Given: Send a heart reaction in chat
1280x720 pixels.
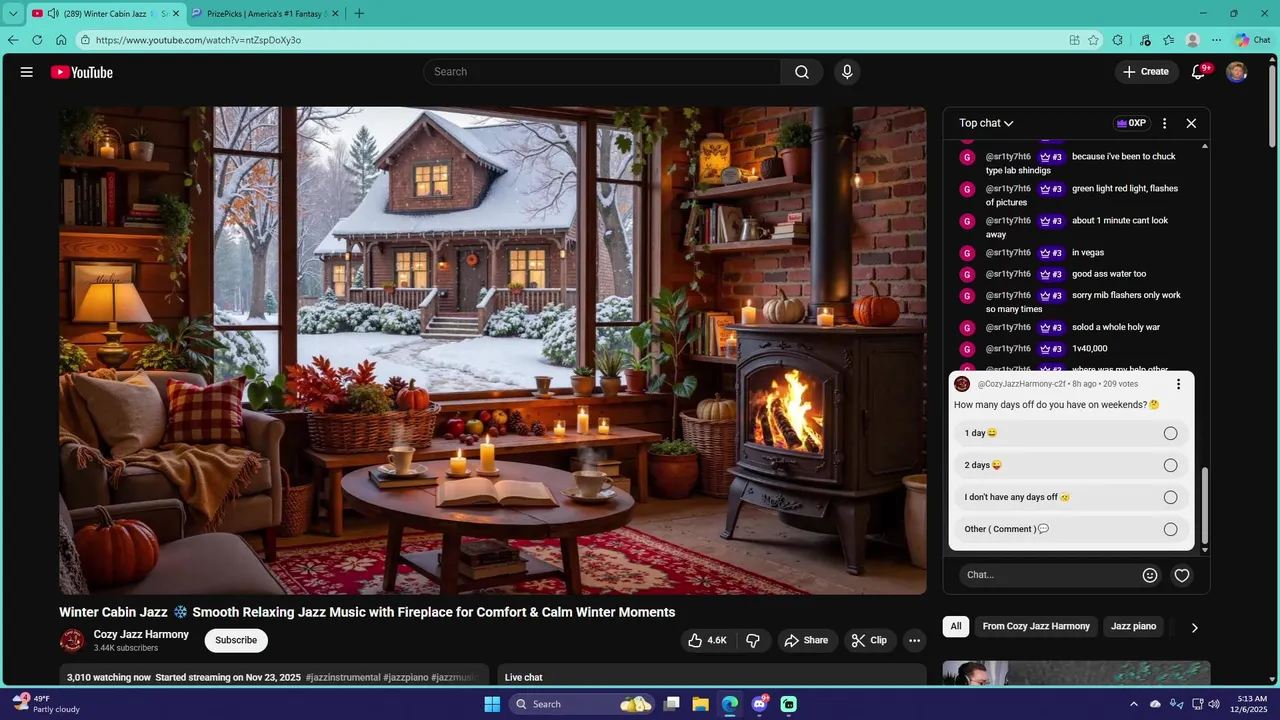Looking at the screenshot, I should click(1182, 575).
